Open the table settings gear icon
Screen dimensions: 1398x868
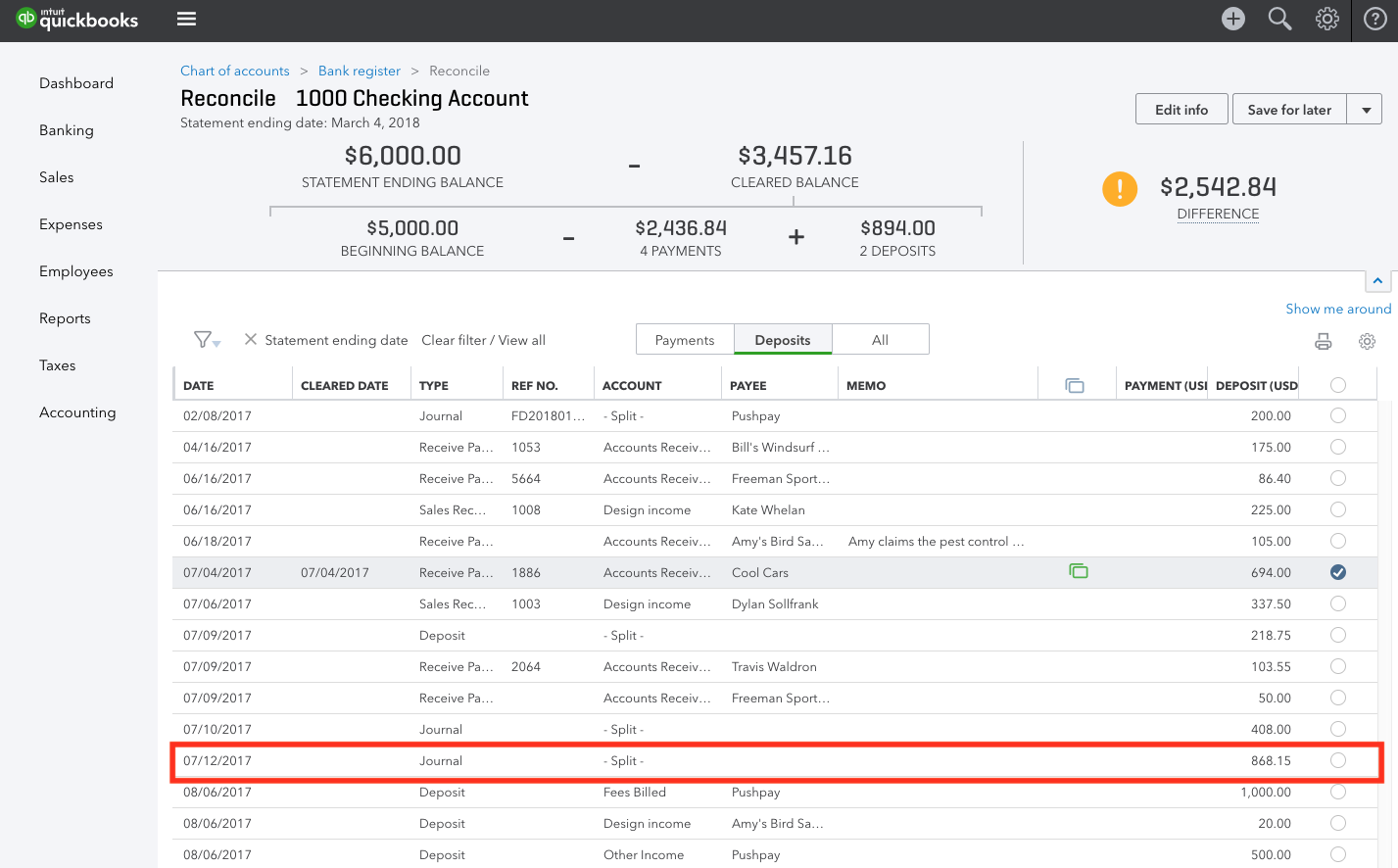tap(1367, 341)
